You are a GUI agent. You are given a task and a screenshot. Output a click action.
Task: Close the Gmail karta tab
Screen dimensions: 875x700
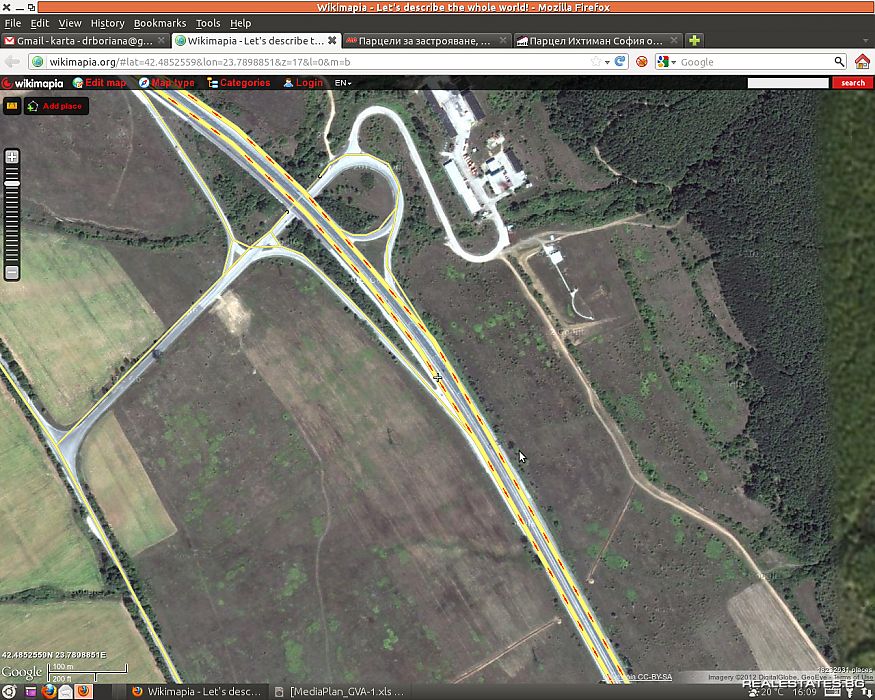tap(161, 41)
